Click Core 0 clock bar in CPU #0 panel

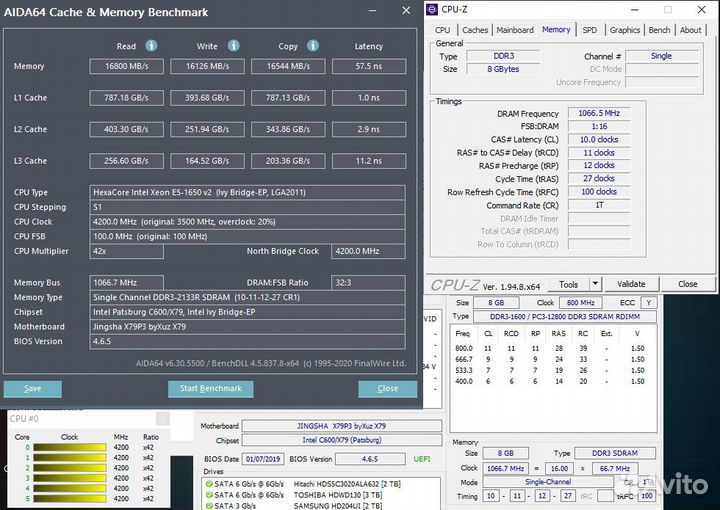(x=70, y=448)
